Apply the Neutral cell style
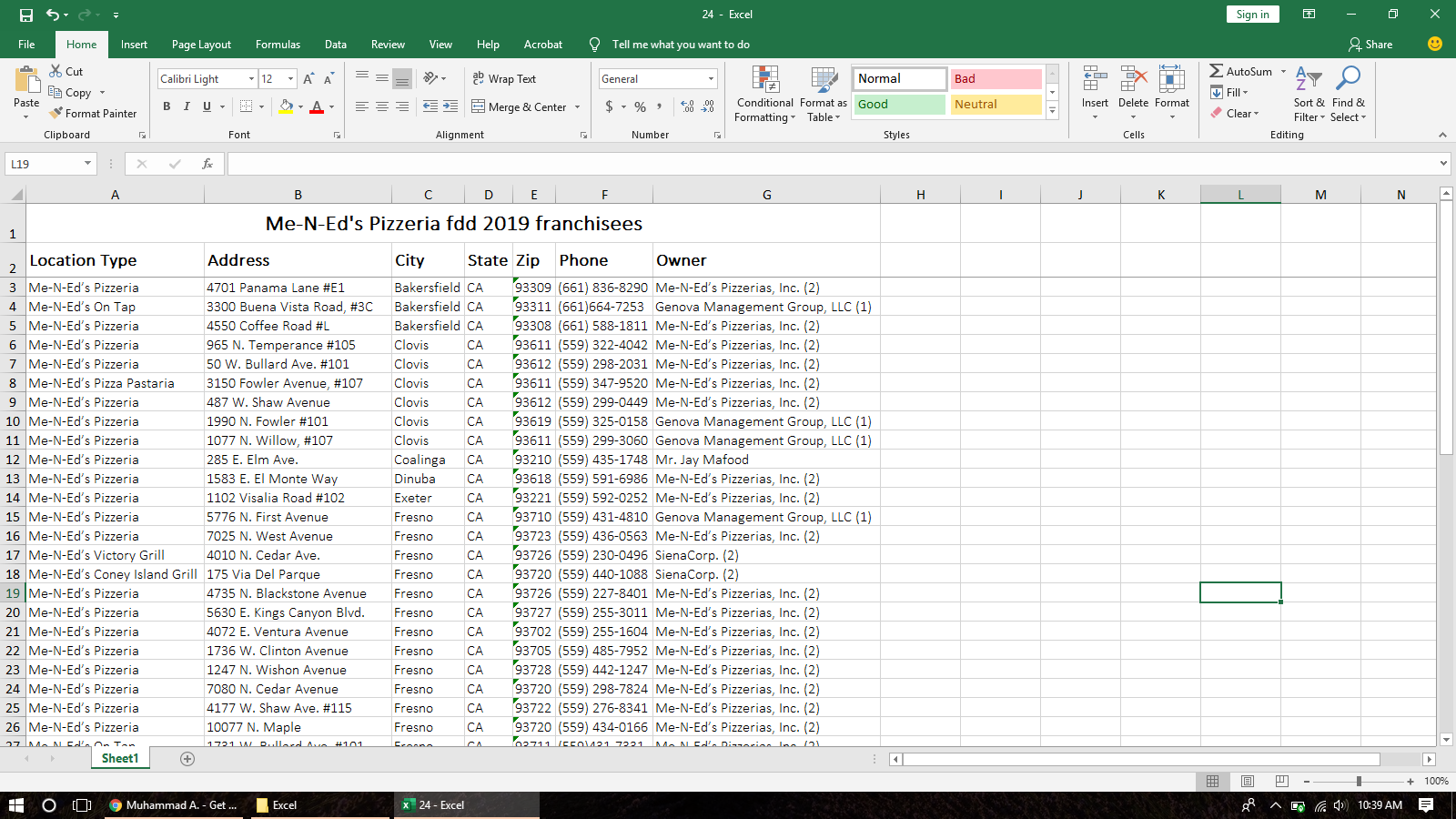1456x819 pixels. tap(996, 104)
